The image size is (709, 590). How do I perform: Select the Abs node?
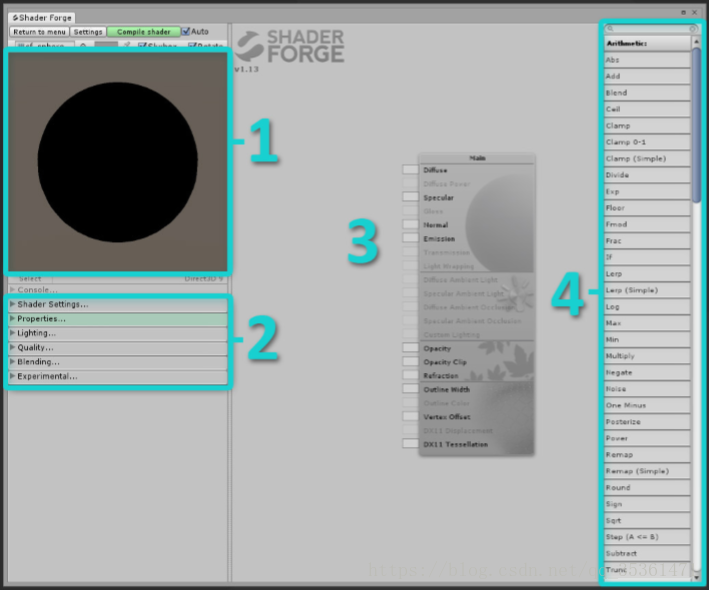[x=648, y=60]
